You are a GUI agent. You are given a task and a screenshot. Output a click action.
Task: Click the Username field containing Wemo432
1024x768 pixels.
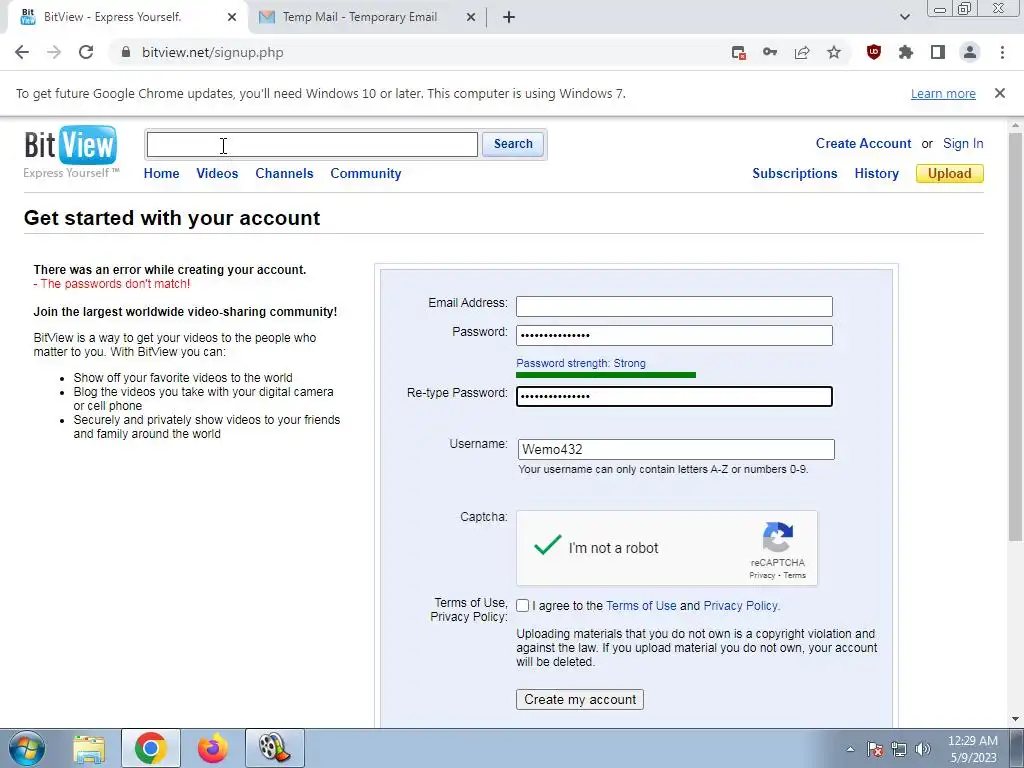click(676, 449)
